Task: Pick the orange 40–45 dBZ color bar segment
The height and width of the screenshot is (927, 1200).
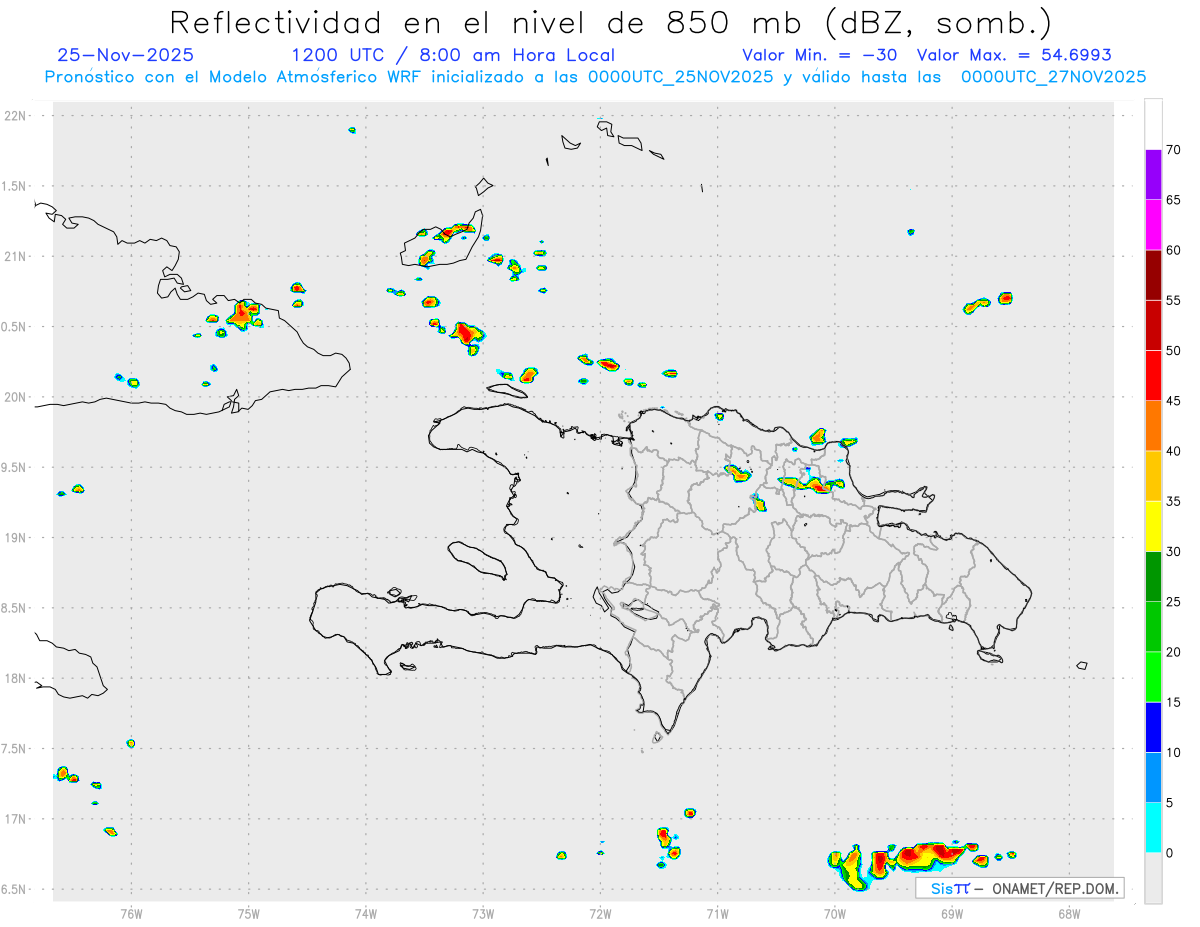Action: click(x=1153, y=425)
